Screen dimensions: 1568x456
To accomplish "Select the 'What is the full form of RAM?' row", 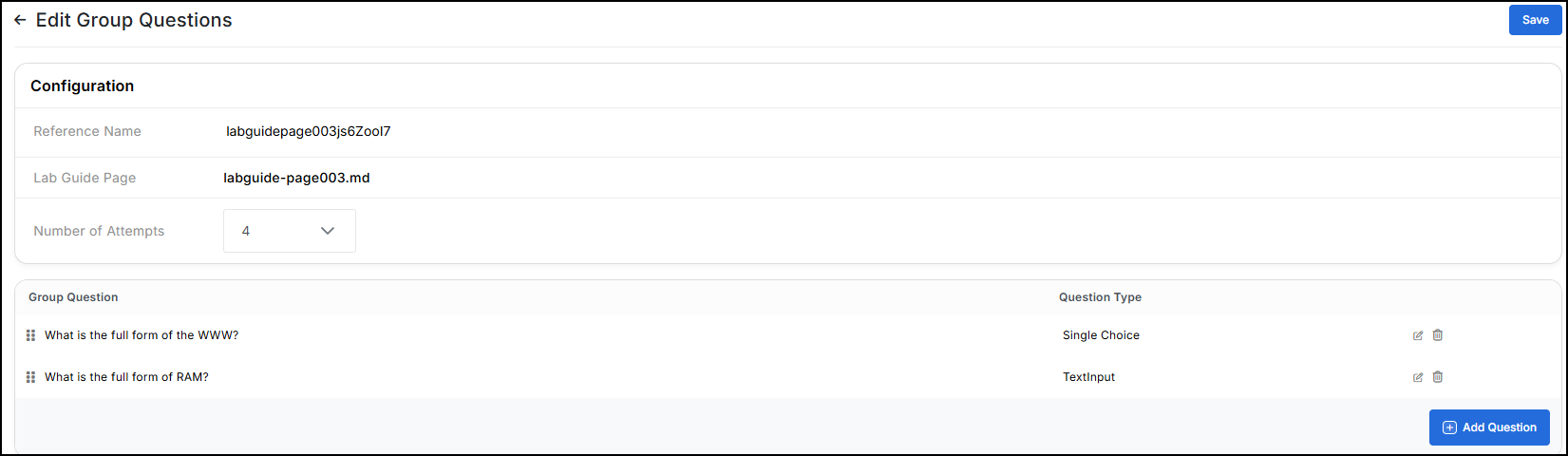I will [787, 377].
